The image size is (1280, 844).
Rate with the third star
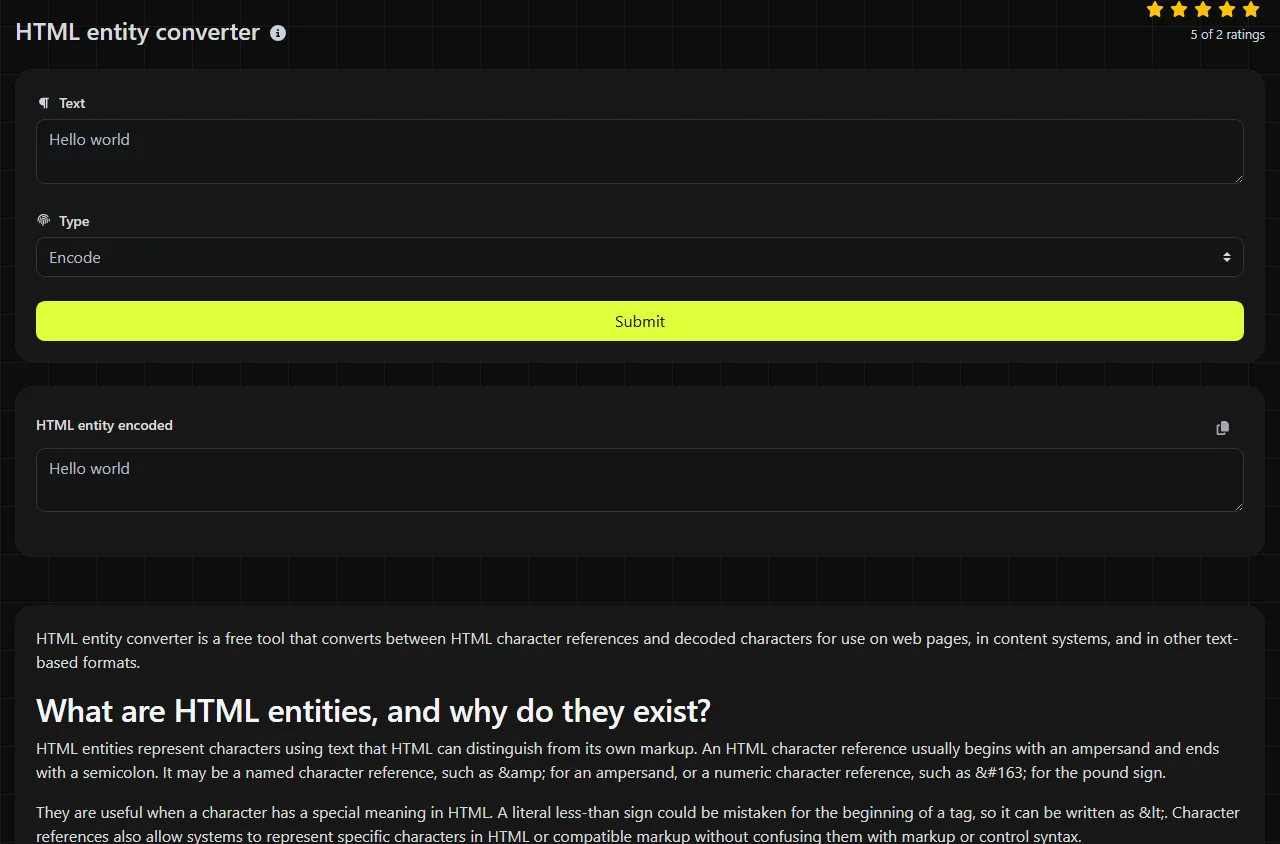pyautogui.click(x=1203, y=10)
